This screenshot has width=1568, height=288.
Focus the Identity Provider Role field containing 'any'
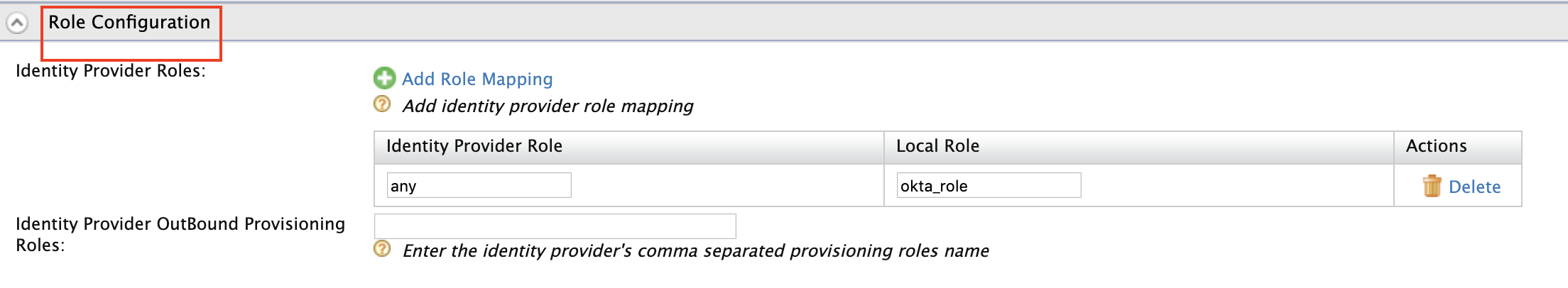(x=479, y=186)
